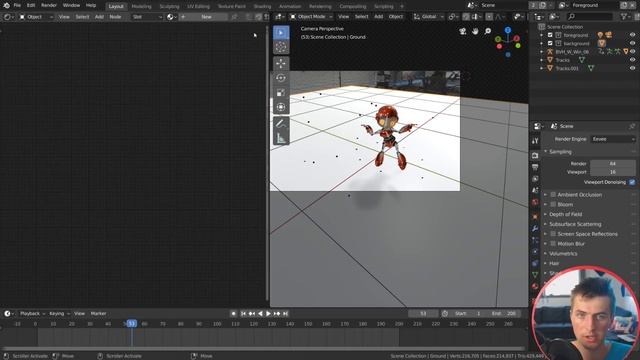Toggle camera view icon in viewport
The image size is (640, 360).
click(462, 31)
